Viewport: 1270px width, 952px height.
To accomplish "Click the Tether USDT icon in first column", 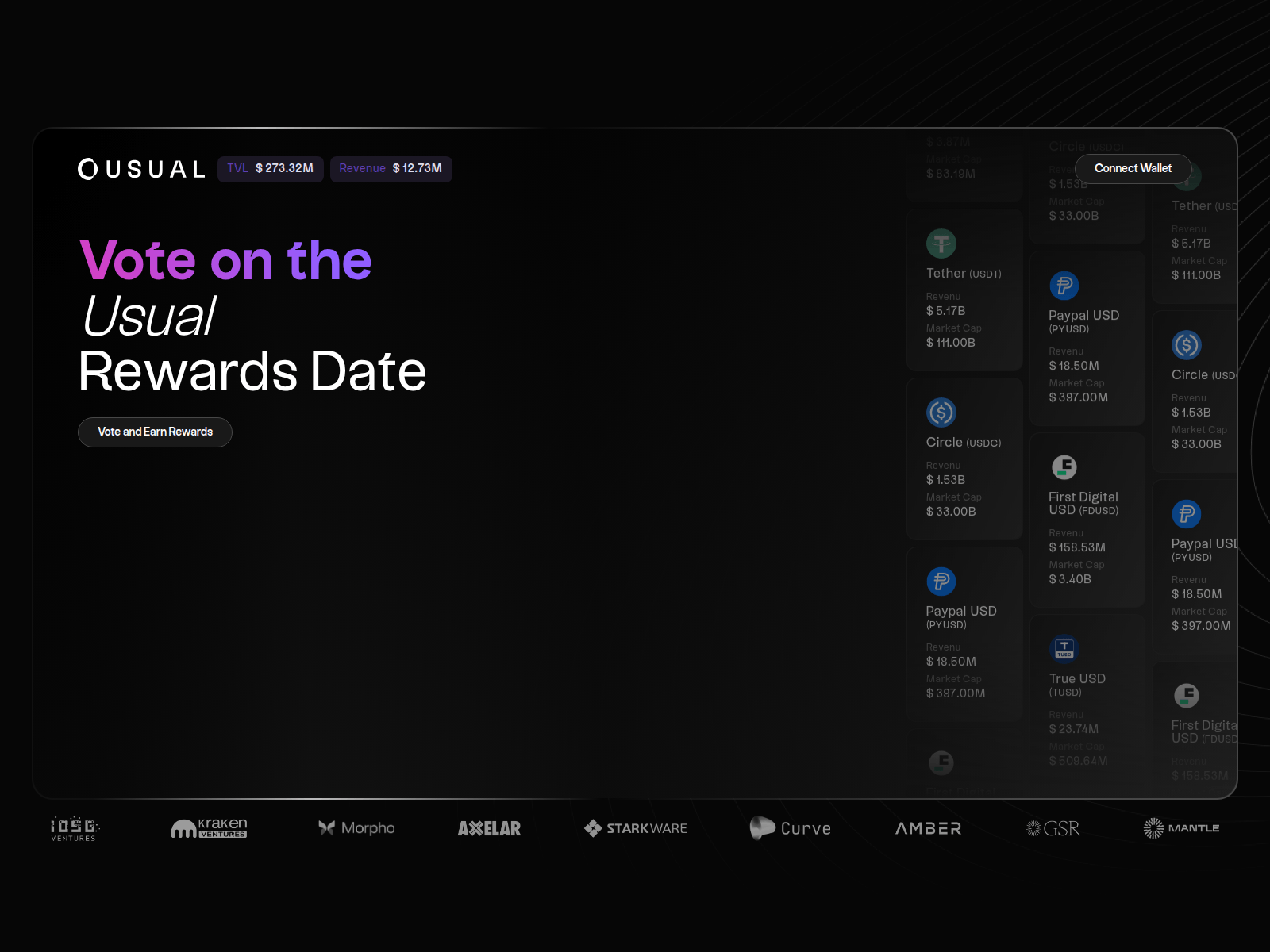I will coord(941,243).
